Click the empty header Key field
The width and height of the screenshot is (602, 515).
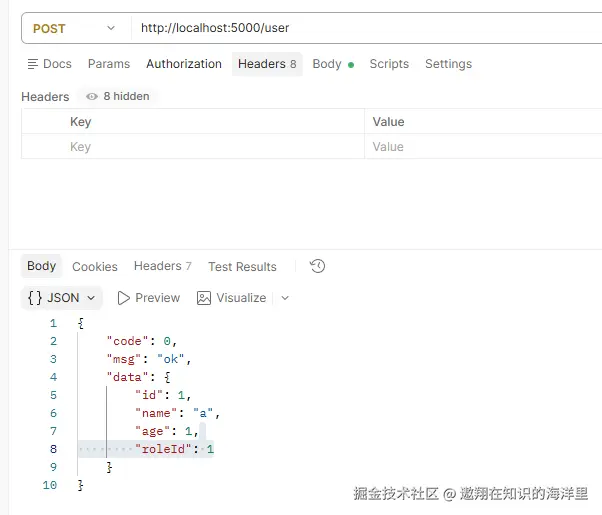[x=193, y=147]
